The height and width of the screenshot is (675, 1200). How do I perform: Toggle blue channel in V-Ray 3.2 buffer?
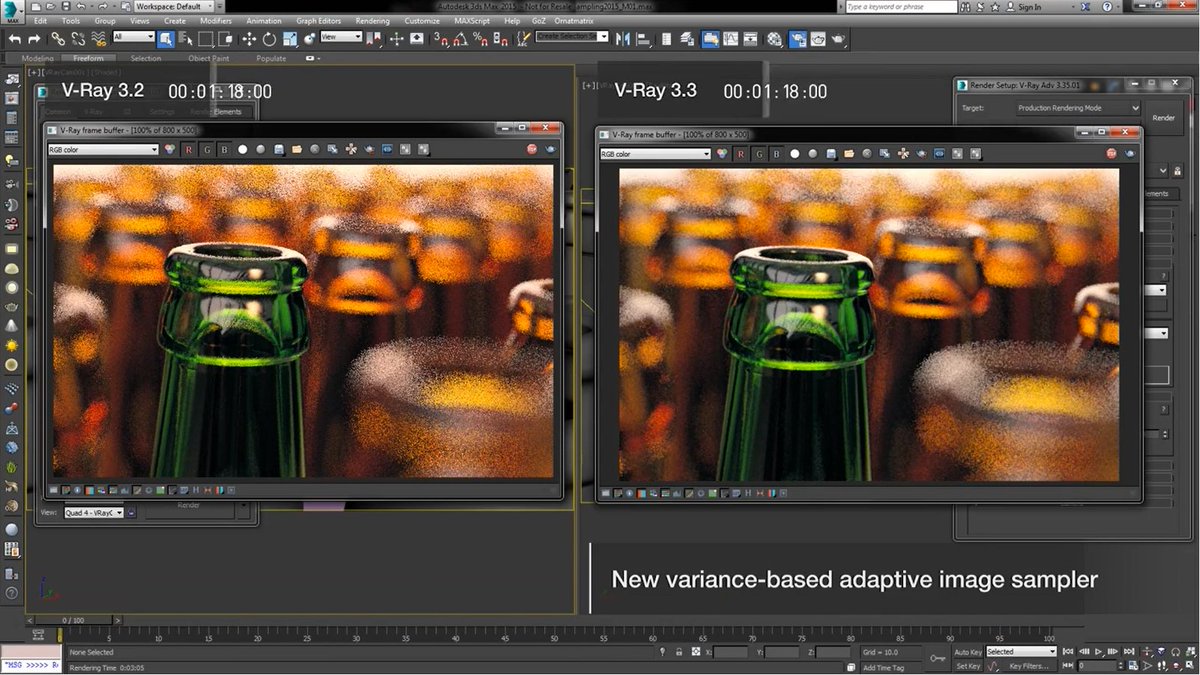pos(224,149)
